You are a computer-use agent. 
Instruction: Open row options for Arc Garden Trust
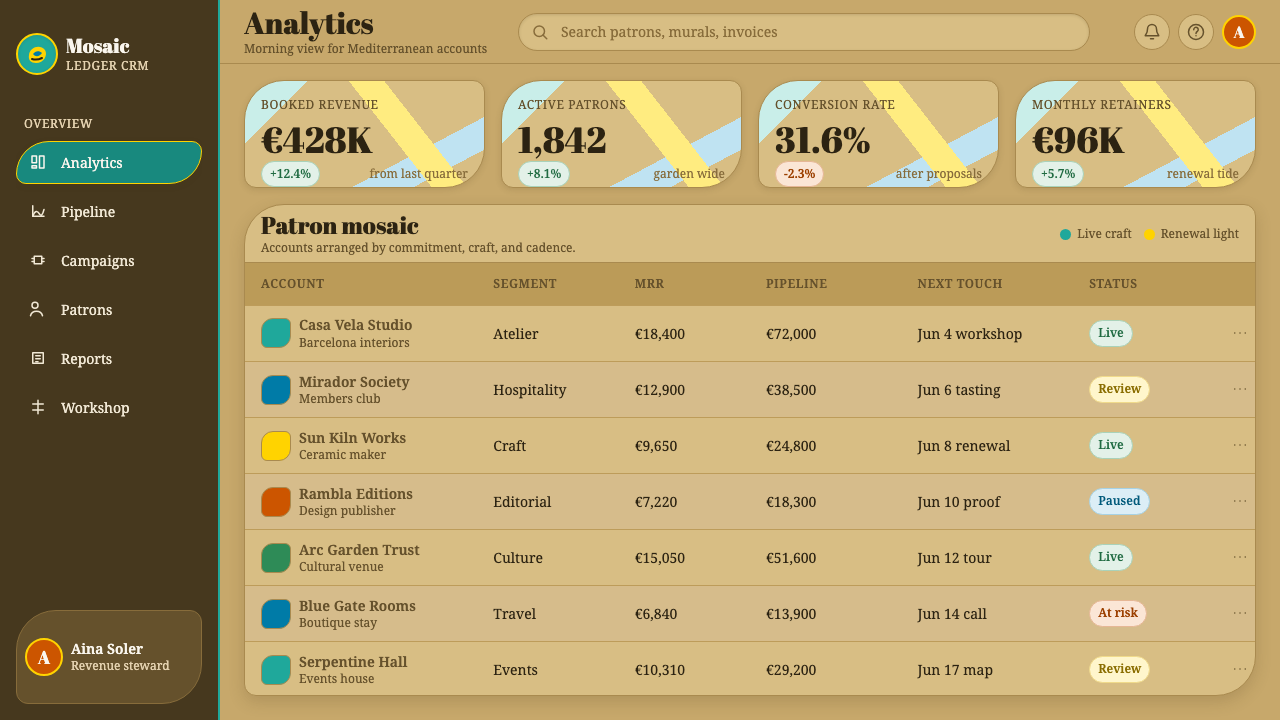point(1240,557)
